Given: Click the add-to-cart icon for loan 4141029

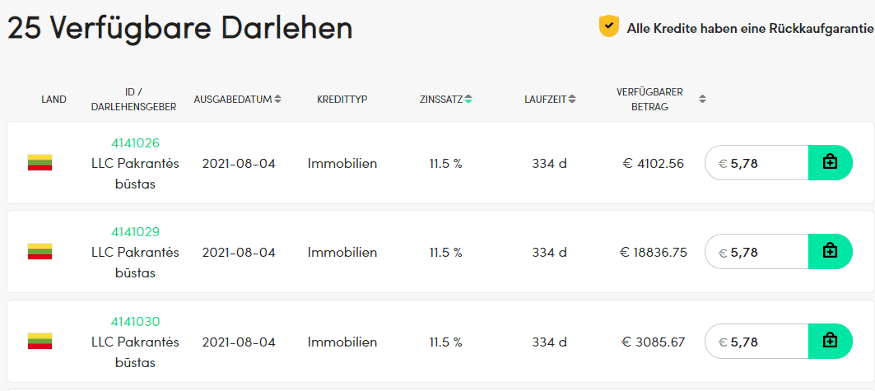Looking at the screenshot, I should [830, 252].
